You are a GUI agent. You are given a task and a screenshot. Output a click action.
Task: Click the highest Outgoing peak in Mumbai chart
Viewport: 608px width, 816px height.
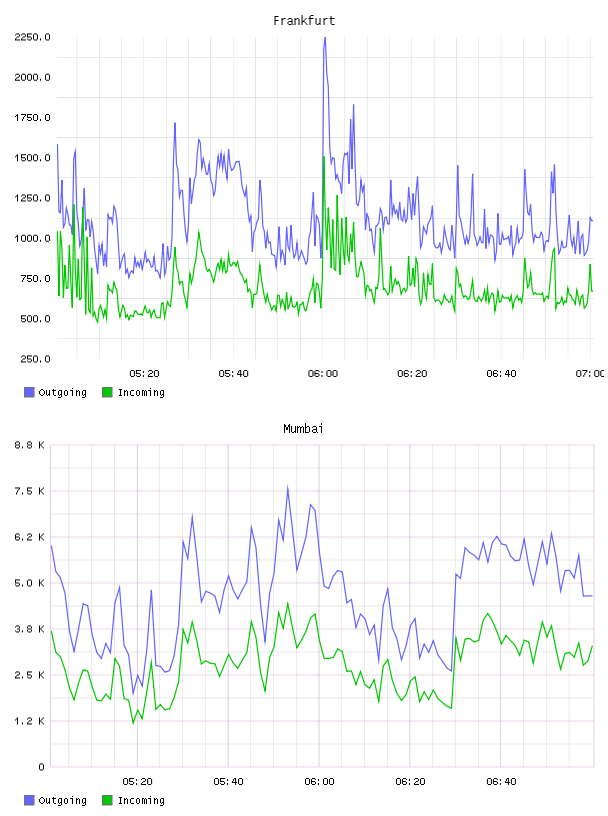click(287, 488)
